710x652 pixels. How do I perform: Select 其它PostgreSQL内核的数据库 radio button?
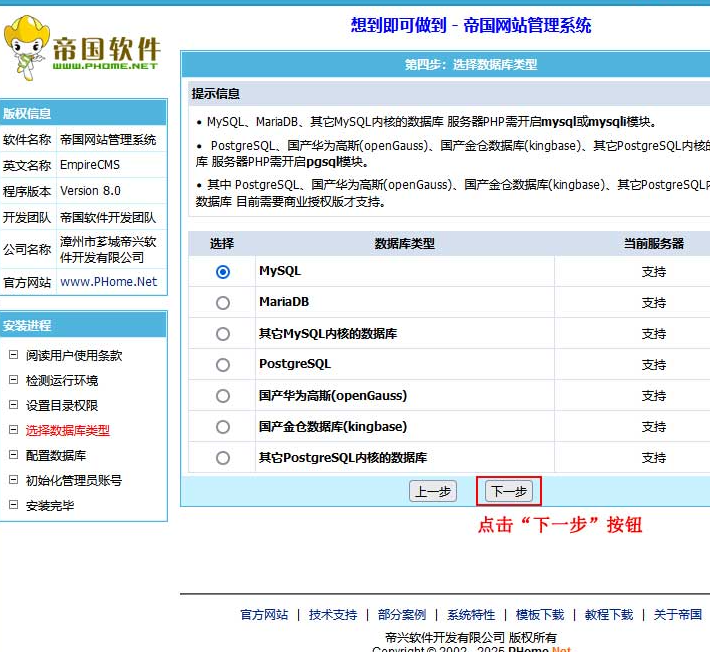click(223, 458)
